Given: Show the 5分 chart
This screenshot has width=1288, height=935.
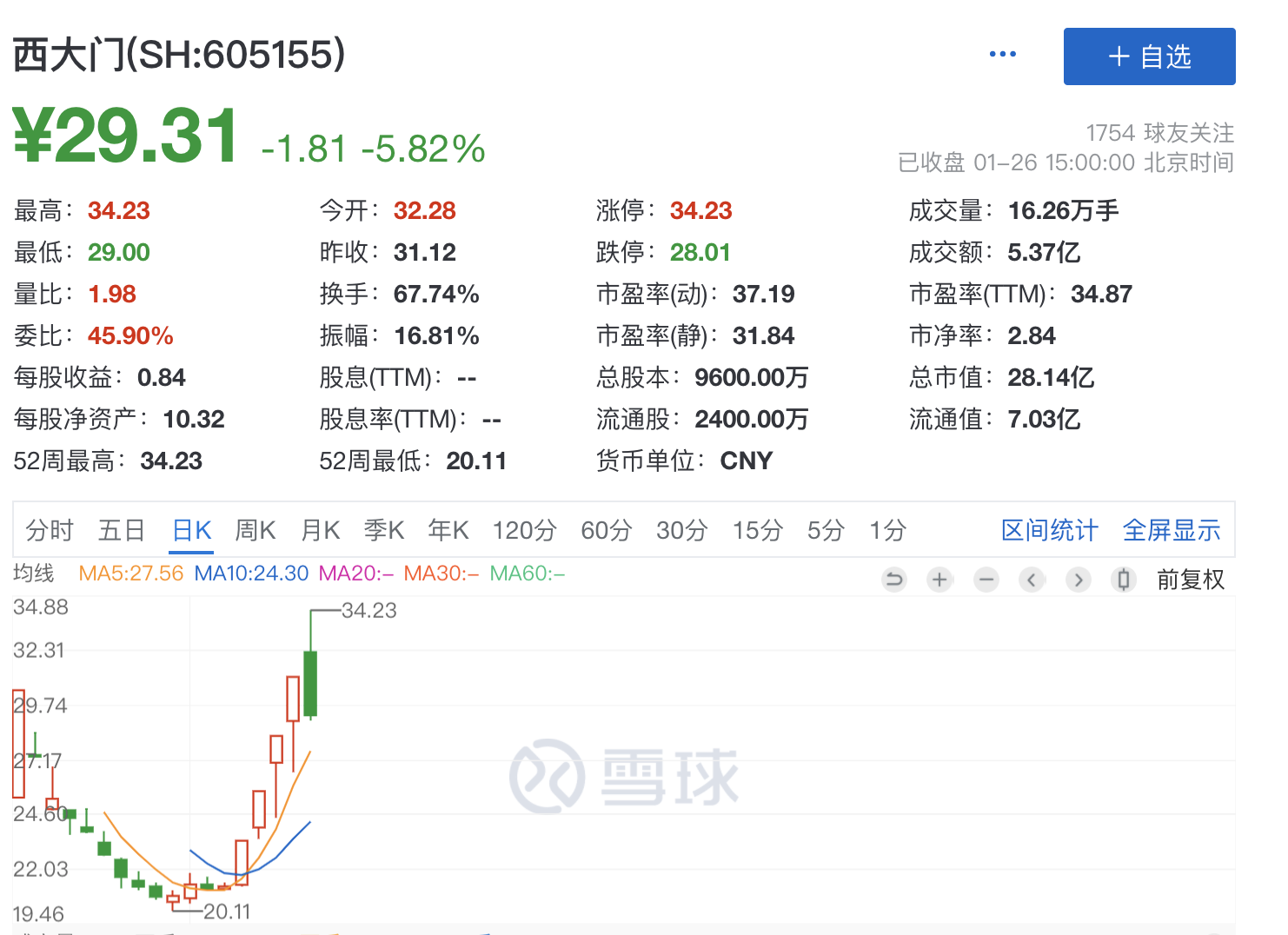Looking at the screenshot, I should [826, 530].
